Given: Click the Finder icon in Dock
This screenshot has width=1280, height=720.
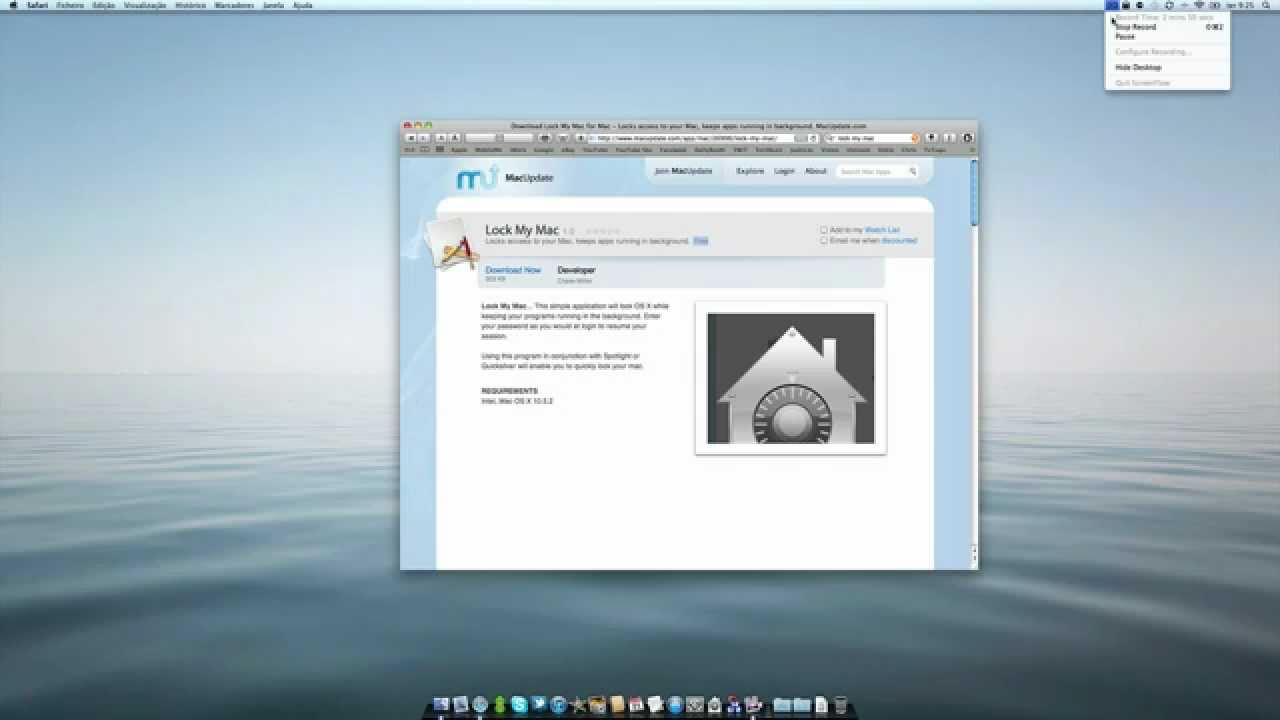Looking at the screenshot, I should click(441, 704).
